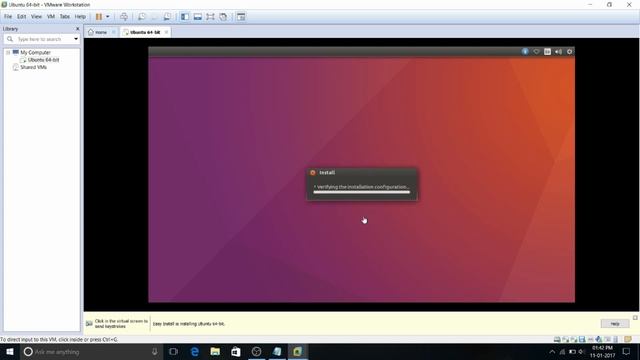Enter full screen mode
This screenshot has width=640, height=360.
tap(210, 17)
